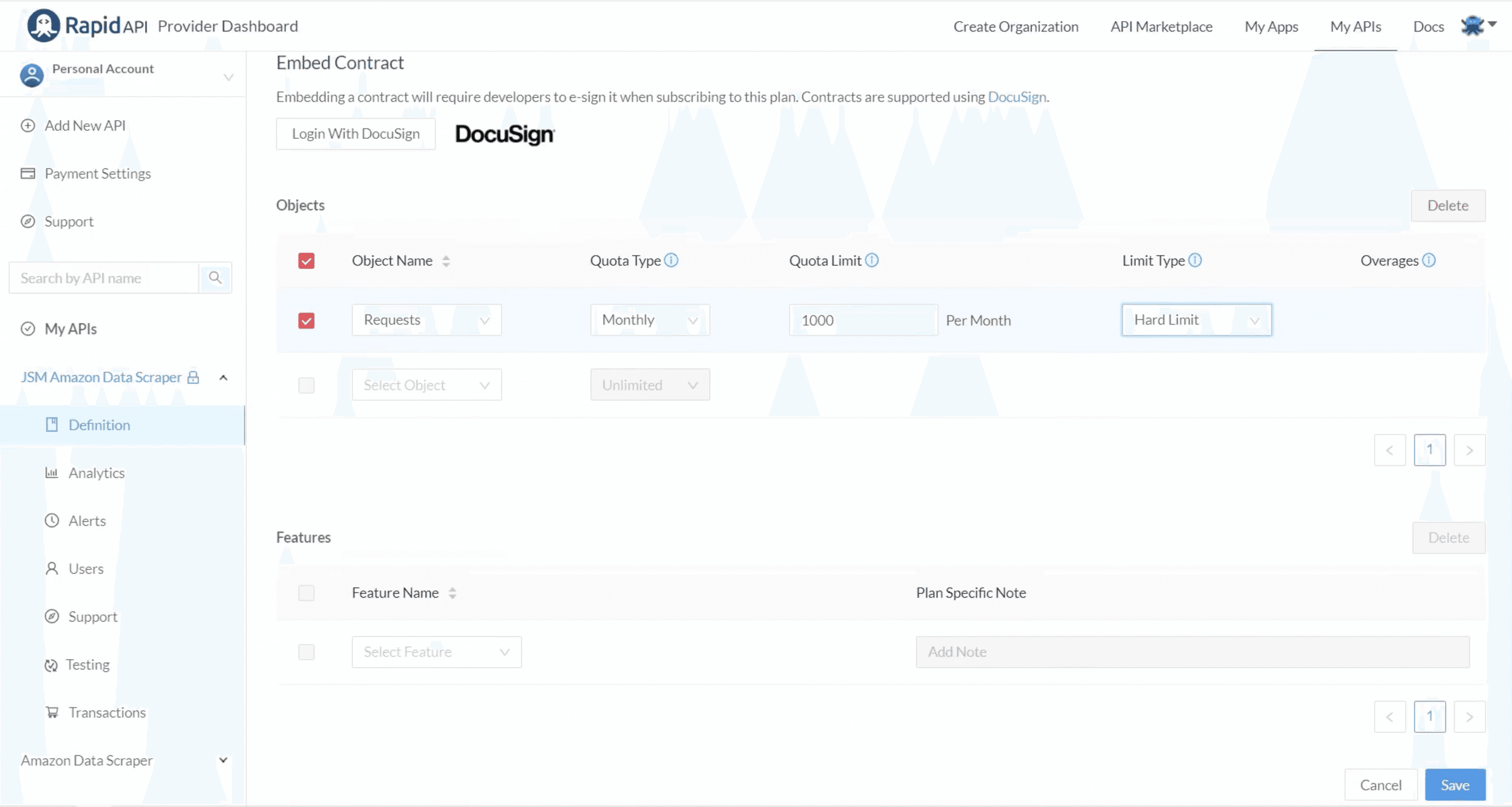Go to next Objects page
1512x807 pixels.
1469,450
